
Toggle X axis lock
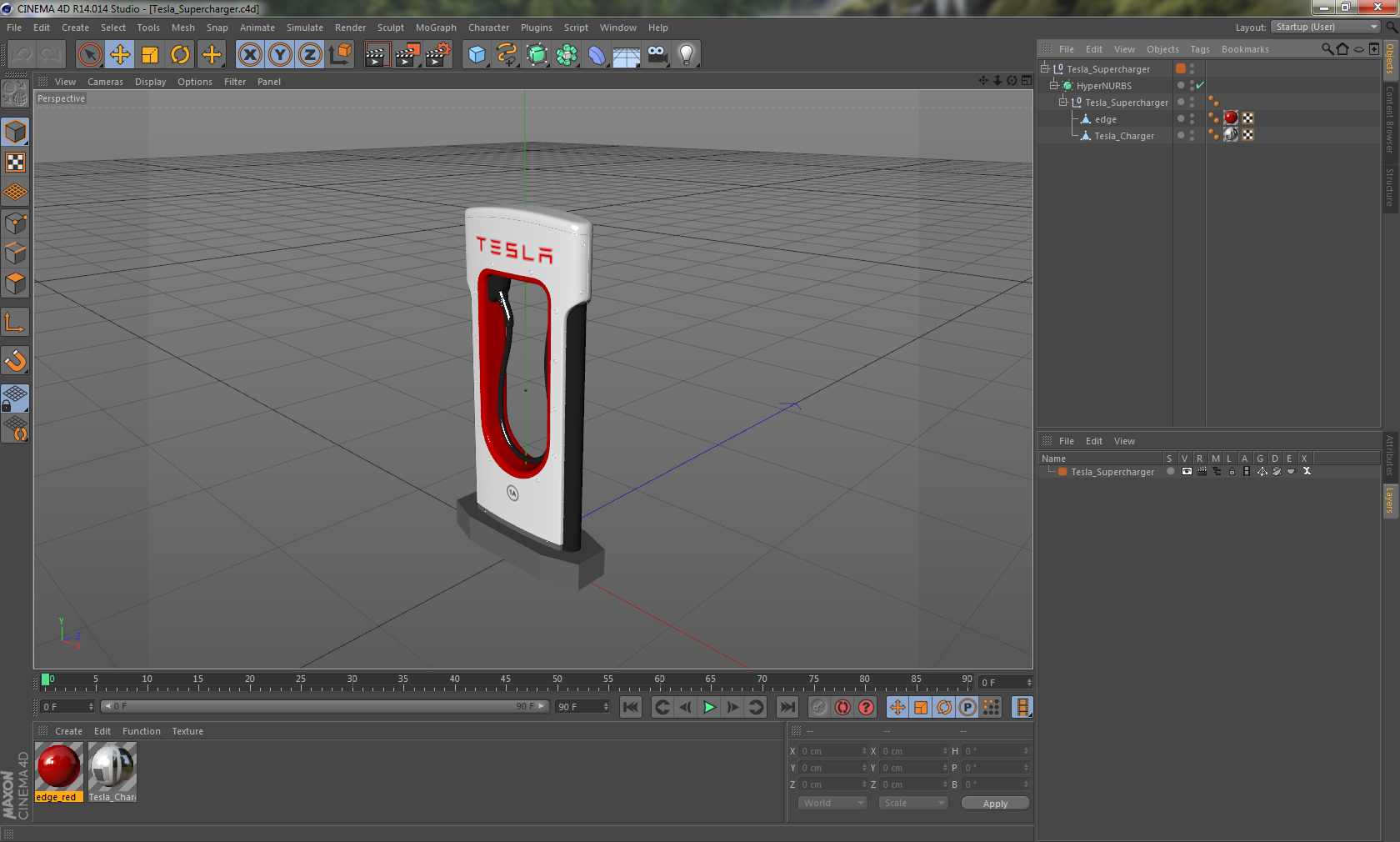(x=250, y=55)
